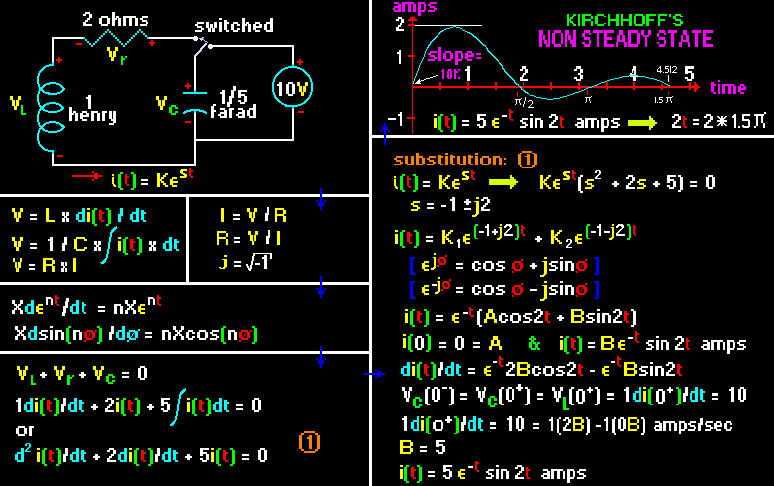This screenshot has width=774, height=486.
Task: Click the 'Vc' label beside the capacitor
Action: [167, 105]
